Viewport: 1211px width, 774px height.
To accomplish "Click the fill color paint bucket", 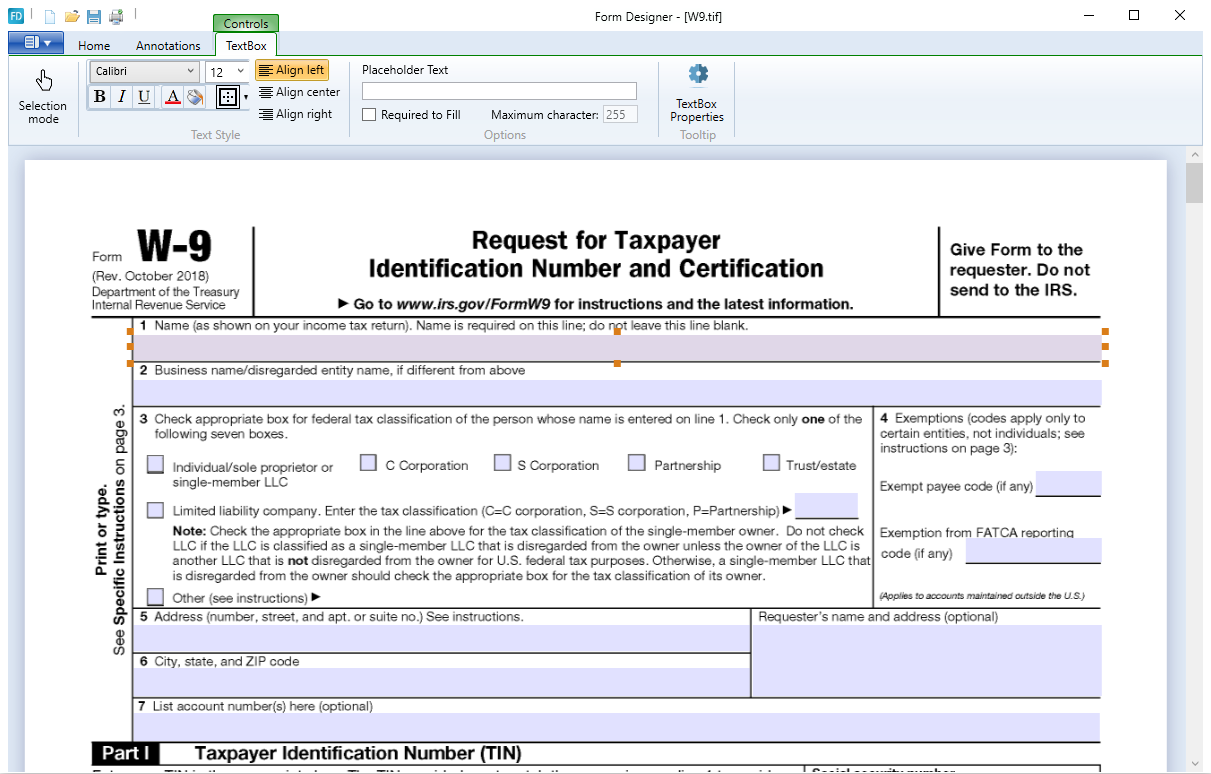I will click(x=195, y=97).
